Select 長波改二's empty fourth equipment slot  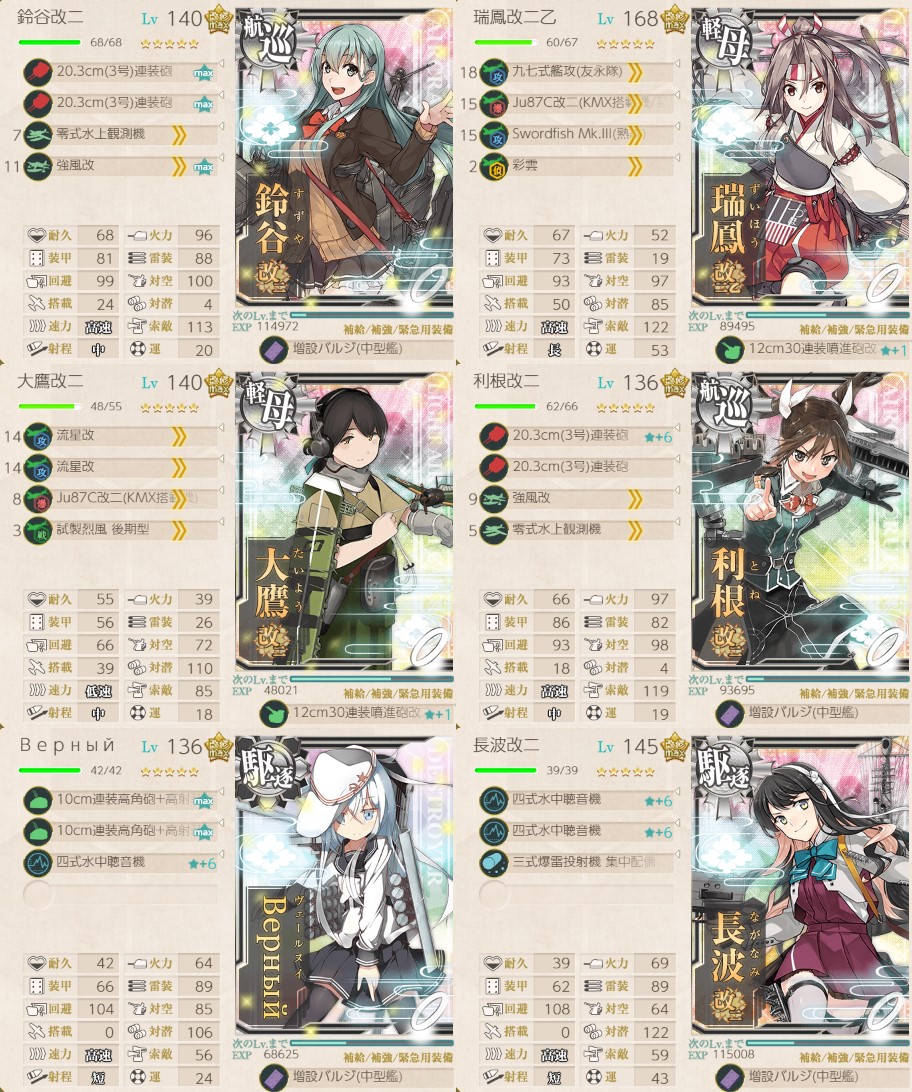click(576, 894)
